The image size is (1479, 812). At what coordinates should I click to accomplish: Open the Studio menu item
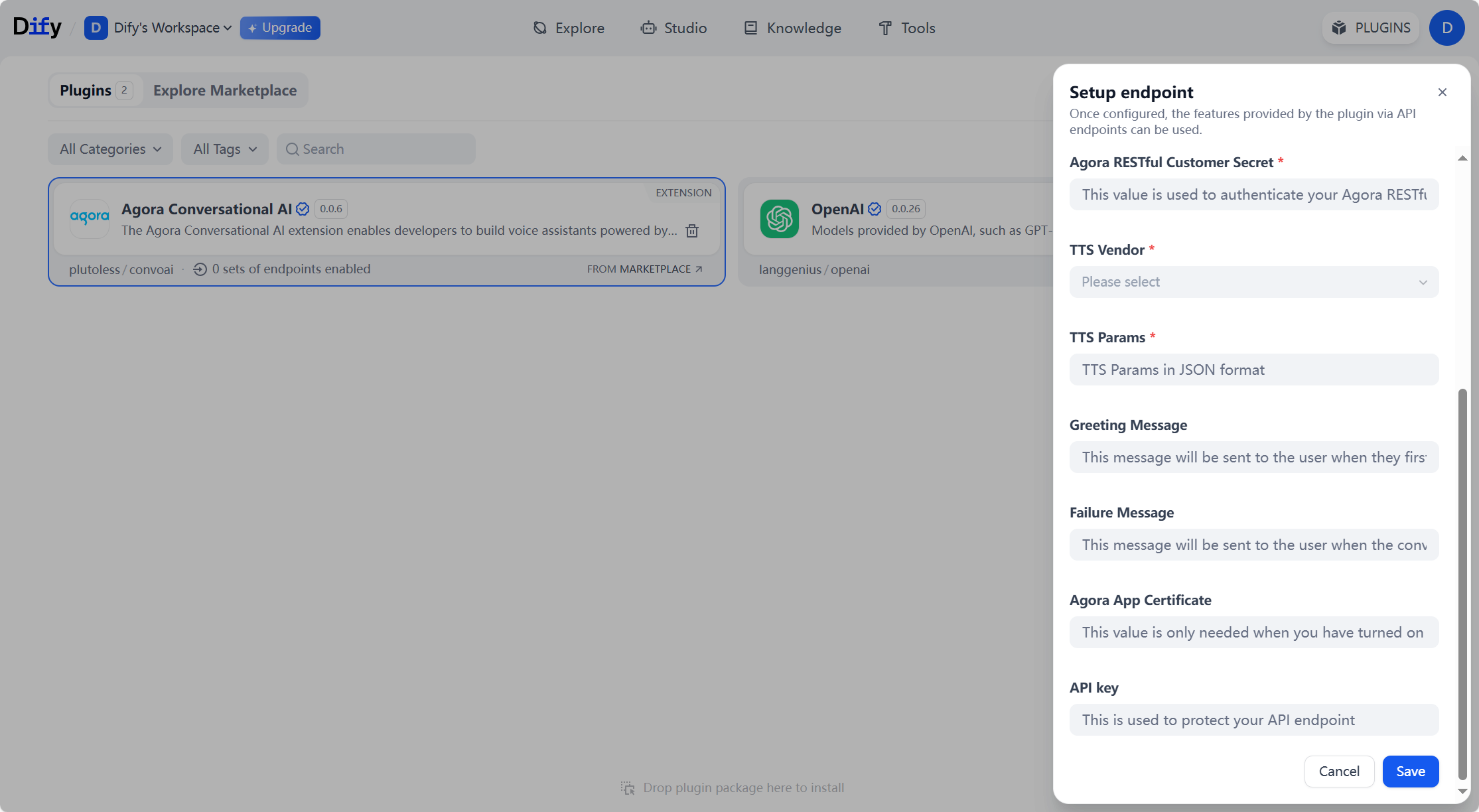coord(673,28)
